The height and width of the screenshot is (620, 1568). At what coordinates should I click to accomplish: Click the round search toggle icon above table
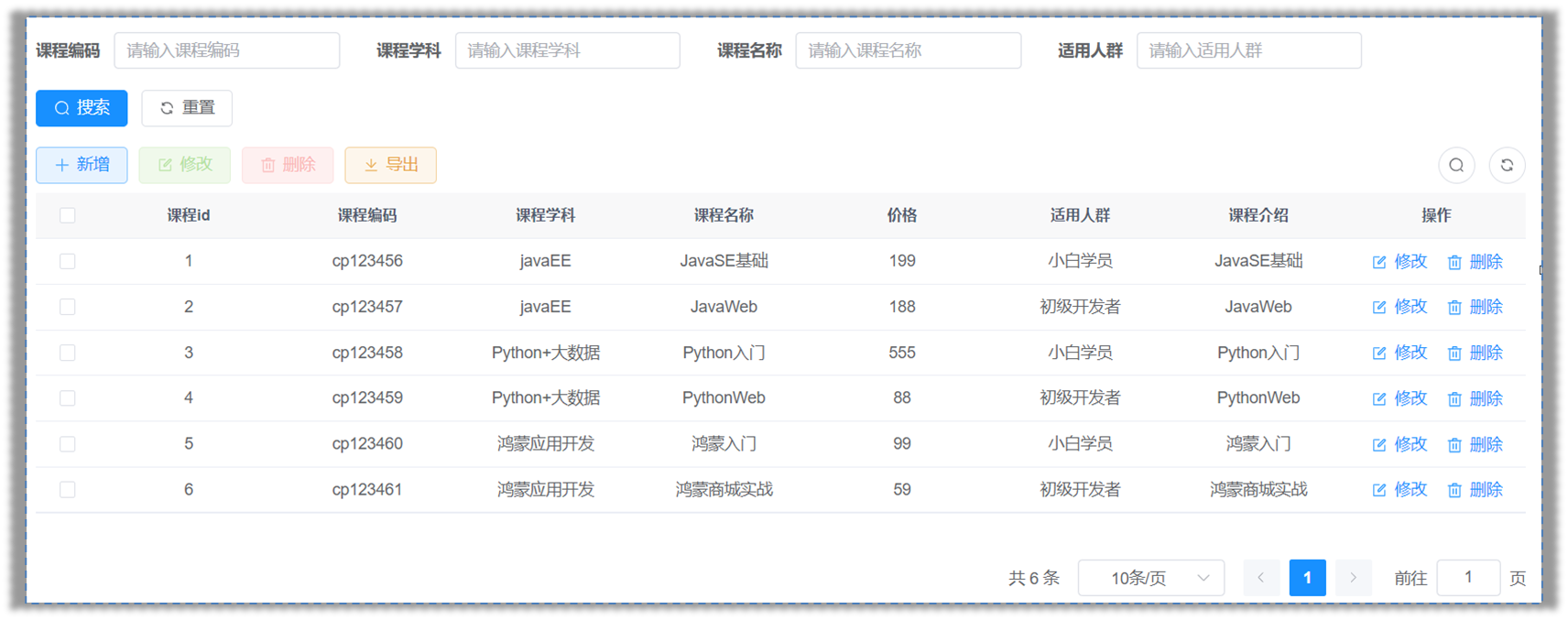pyautogui.click(x=1456, y=166)
